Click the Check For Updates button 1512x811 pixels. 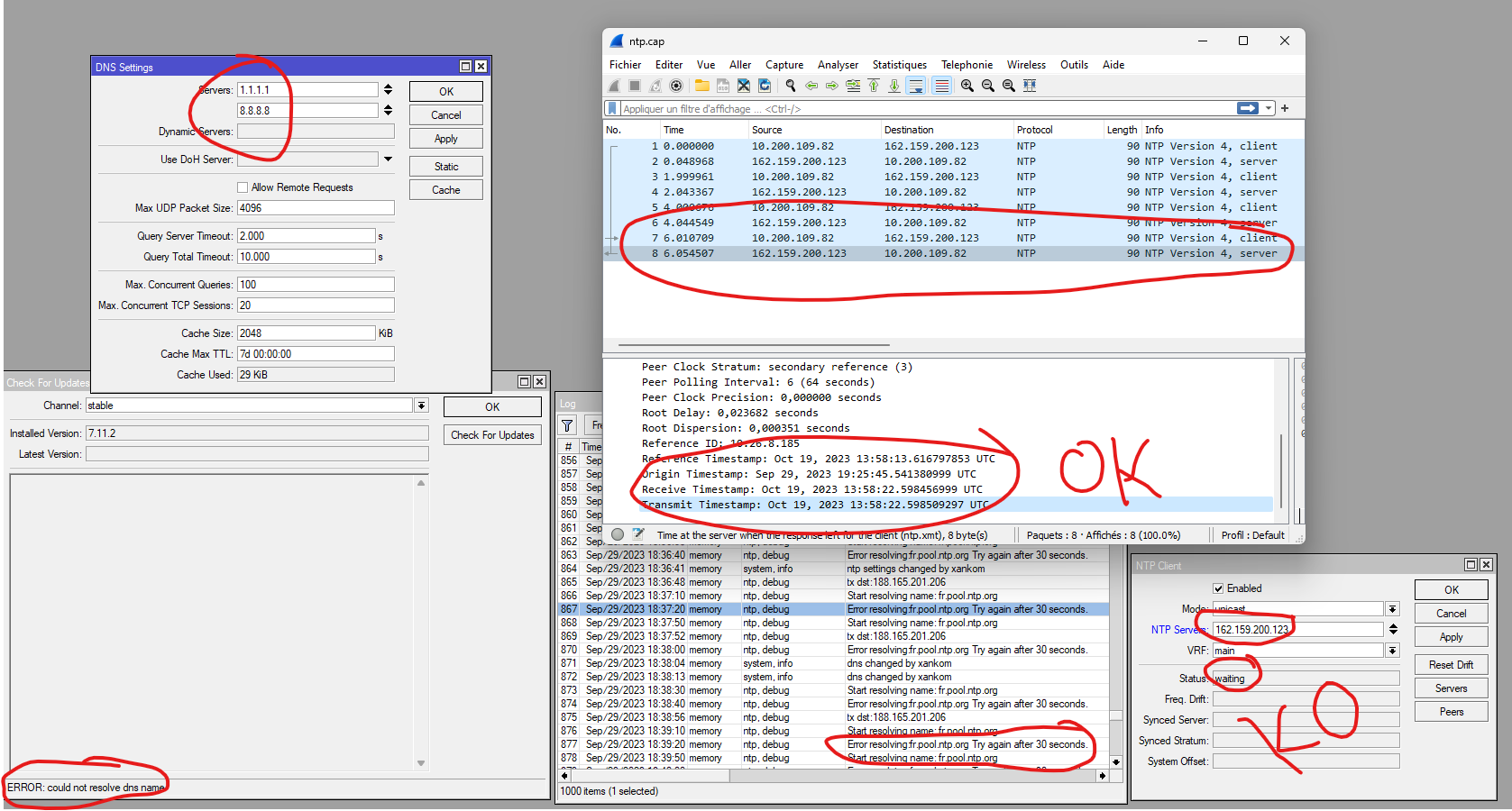point(492,435)
